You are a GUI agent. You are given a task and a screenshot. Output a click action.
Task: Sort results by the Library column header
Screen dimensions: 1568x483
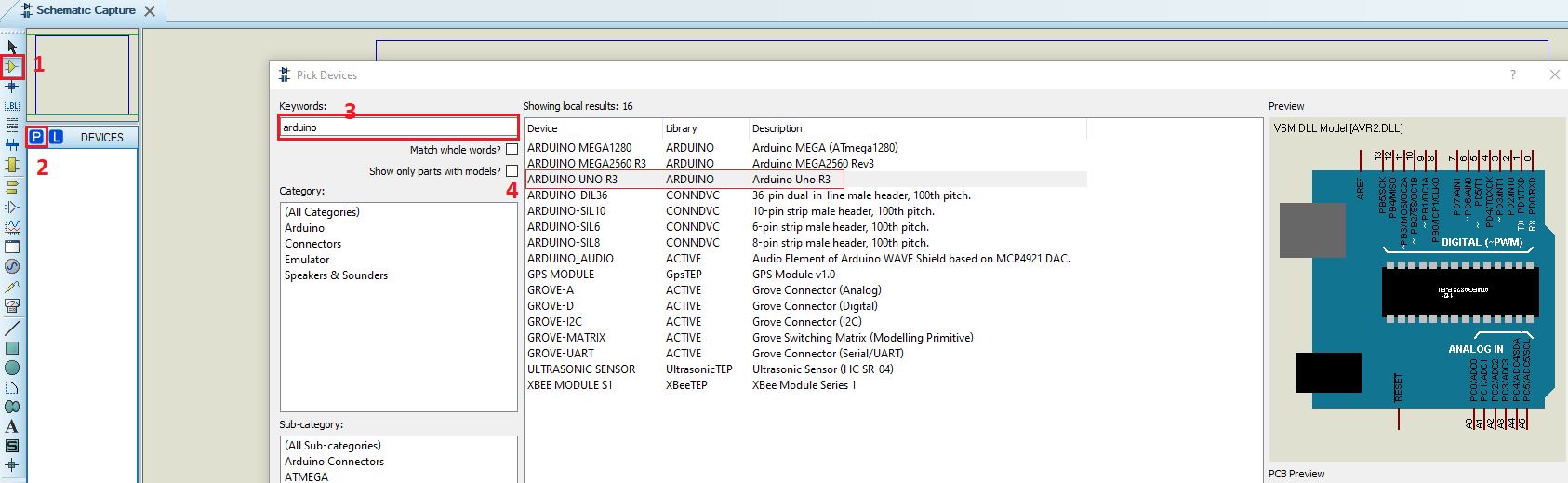pyautogui.click(x=705, y=128)
